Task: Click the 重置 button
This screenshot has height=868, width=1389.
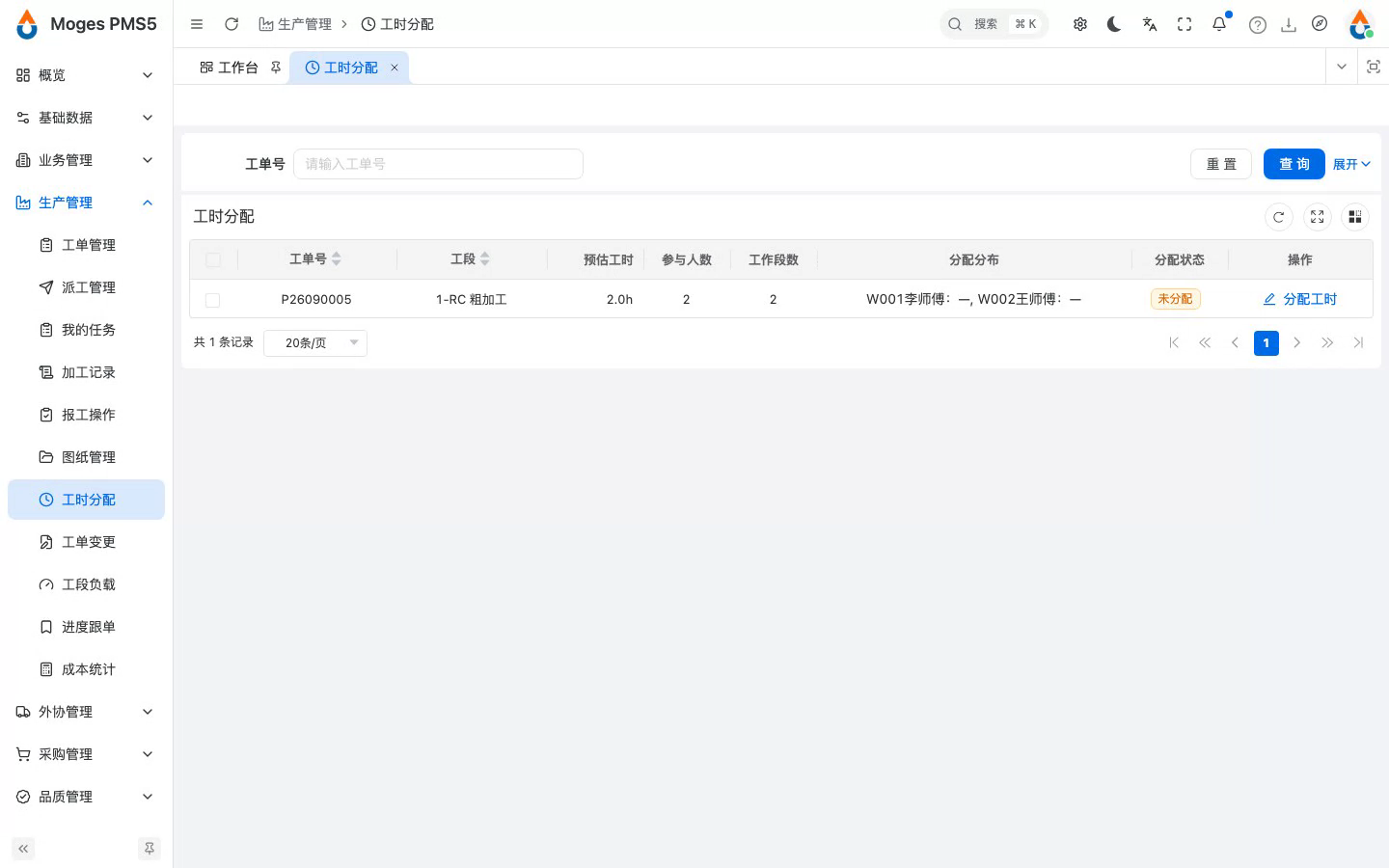Action: (1221, 164)
